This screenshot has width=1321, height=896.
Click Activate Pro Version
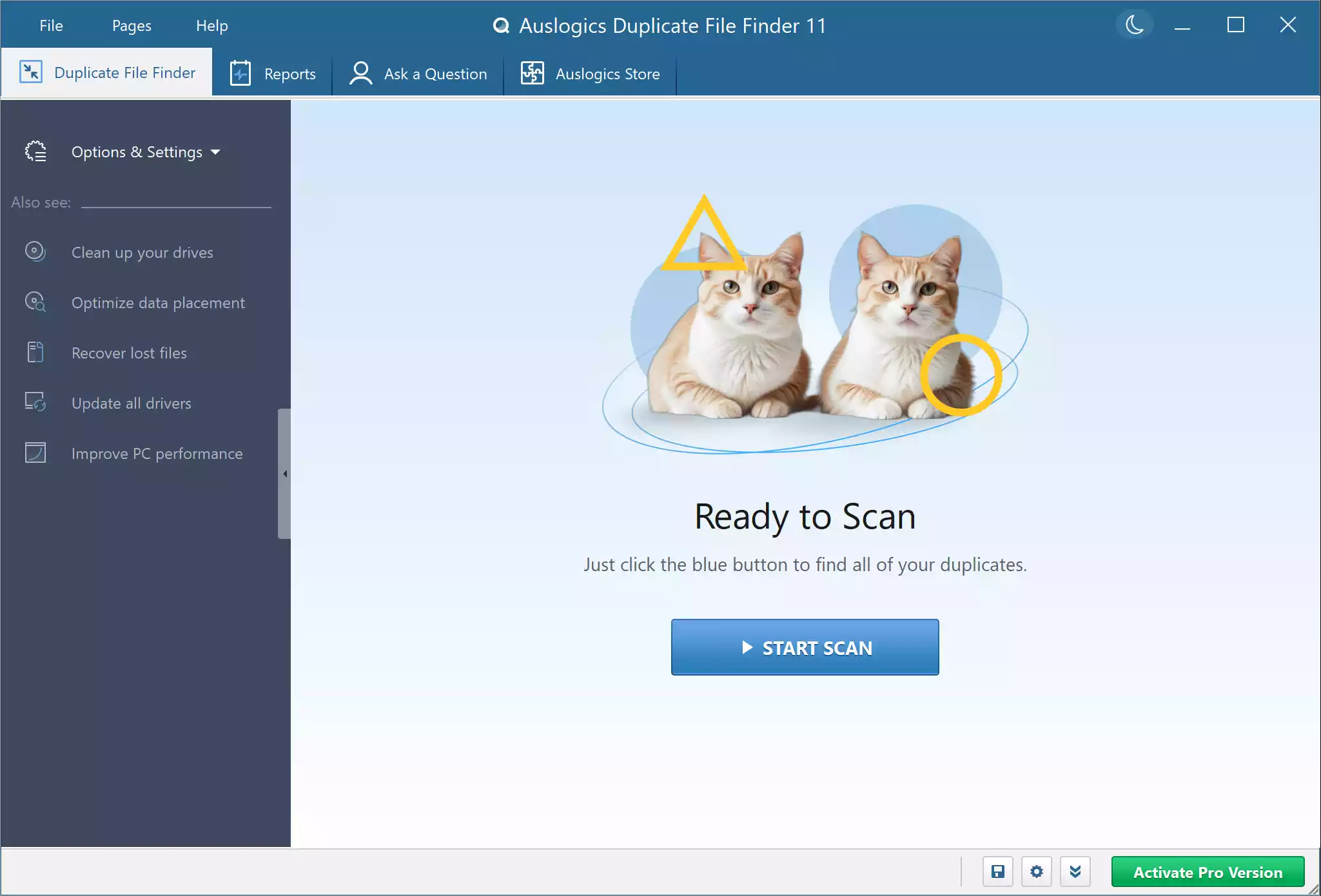pyautogui.click(x=1208, y=872)
